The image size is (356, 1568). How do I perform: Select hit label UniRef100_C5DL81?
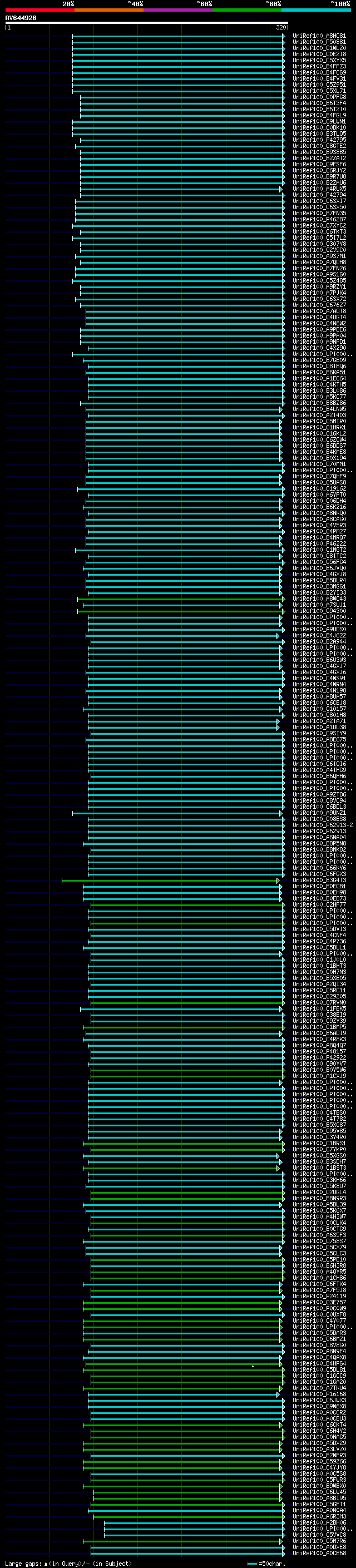(319, 1369)
